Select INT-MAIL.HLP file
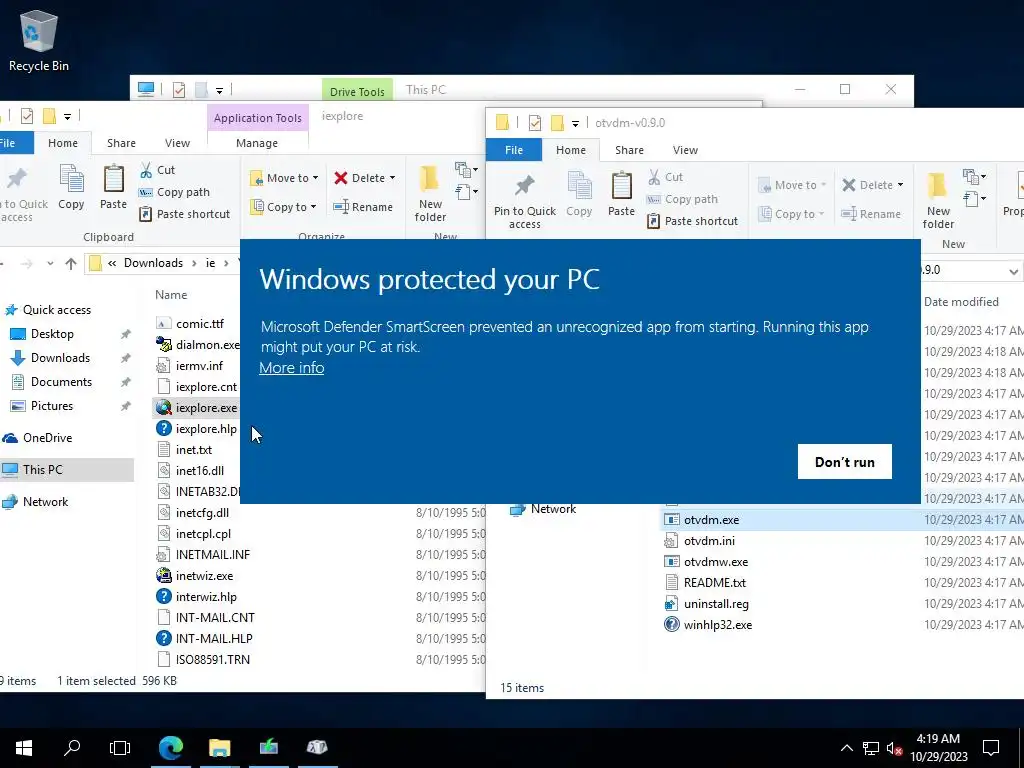Viewport: 1024px width, 768px height. pyautogui.click(x=214, y=639)
